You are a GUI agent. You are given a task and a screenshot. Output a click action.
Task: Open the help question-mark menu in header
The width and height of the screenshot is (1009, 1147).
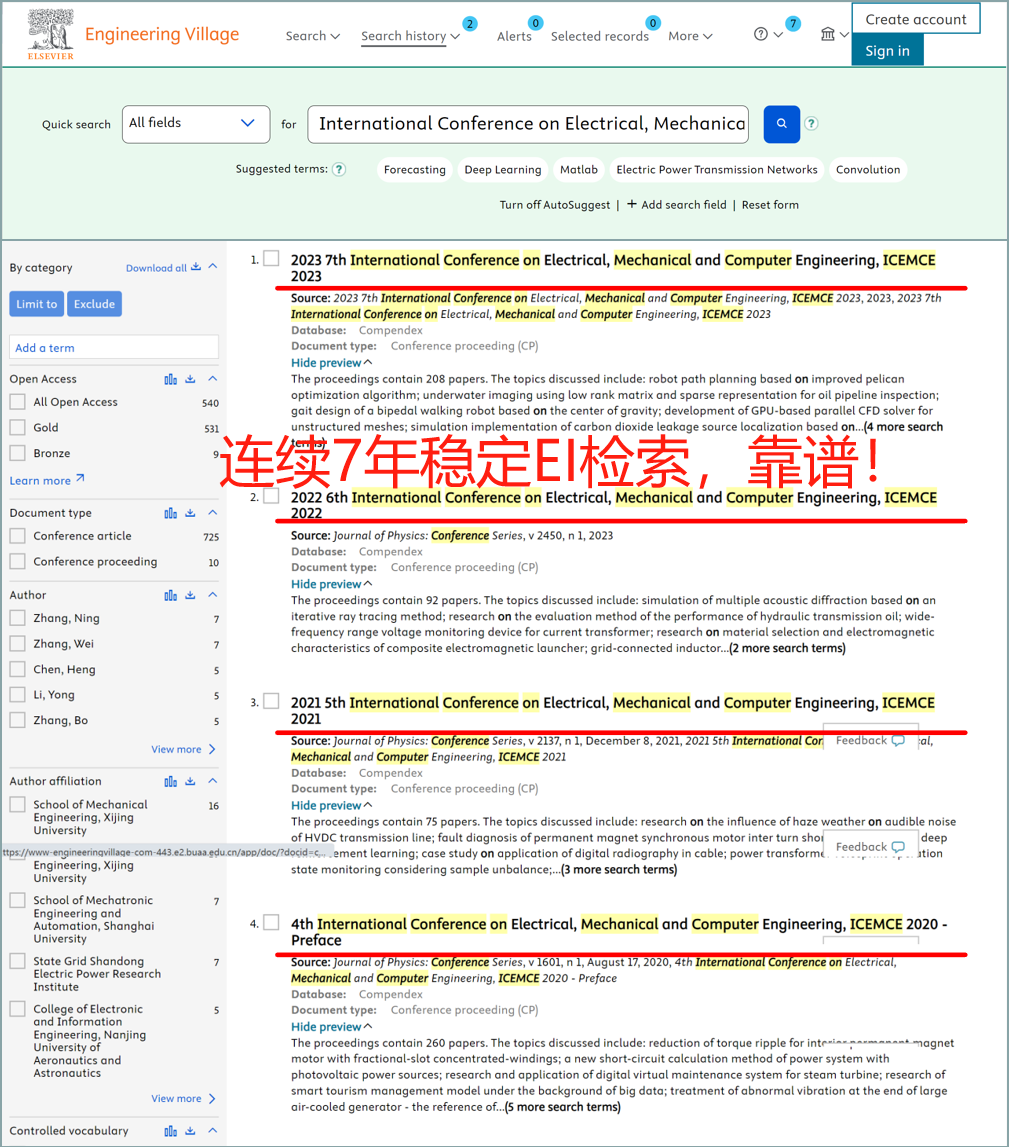(768, 34)
